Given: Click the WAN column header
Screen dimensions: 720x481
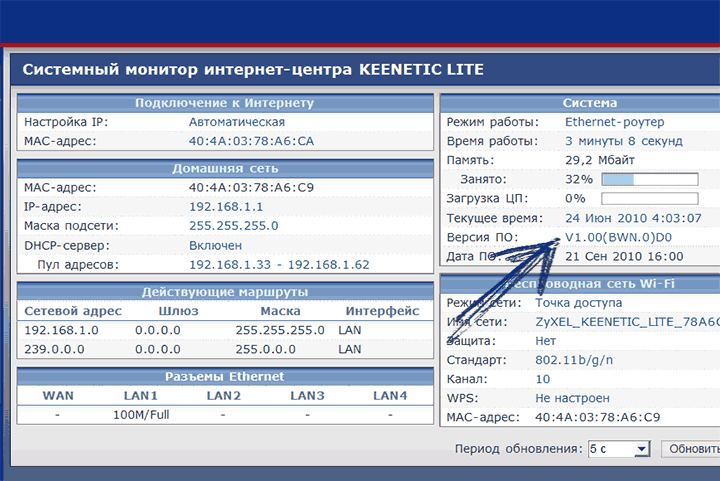Looking at the screenshot, I should tap(58, 396).
